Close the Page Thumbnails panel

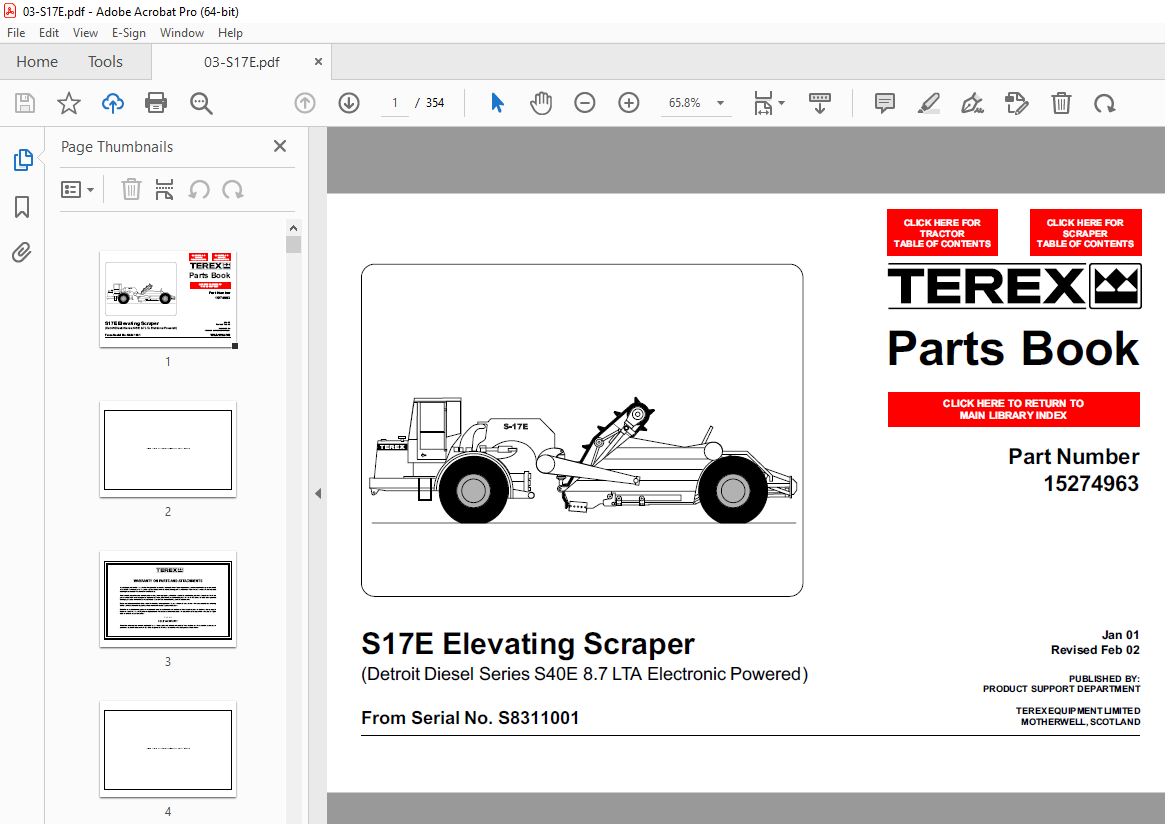coord(280,146)
